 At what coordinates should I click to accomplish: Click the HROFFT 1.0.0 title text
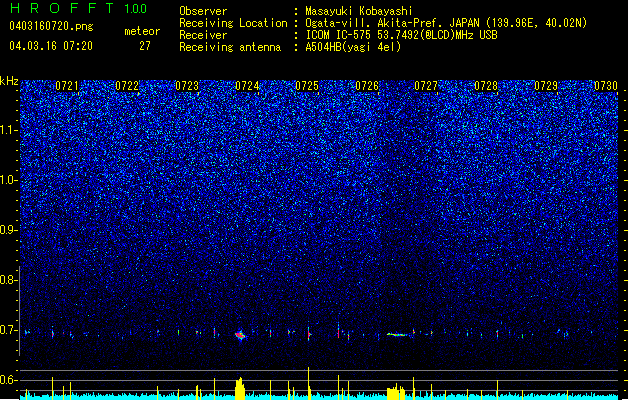coord(78,8)
